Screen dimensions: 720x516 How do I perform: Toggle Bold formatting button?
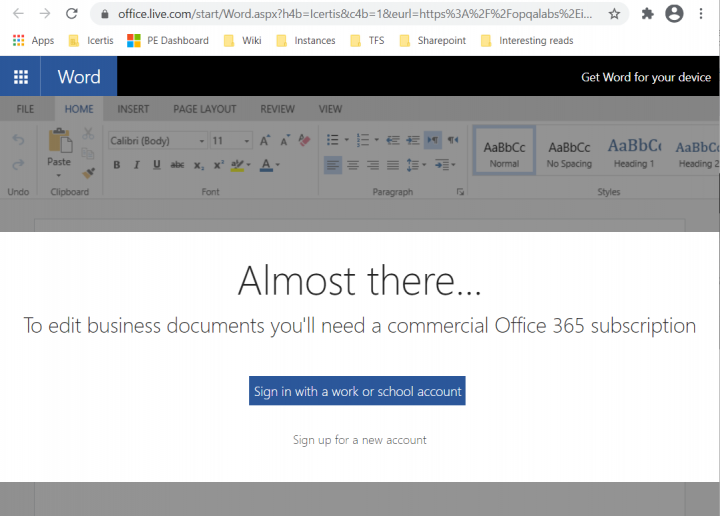click(x=117, y=165)
